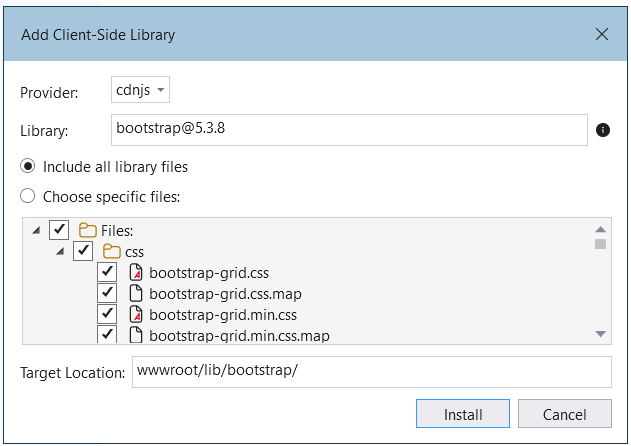Click the Cancel button
Viewport: 631px width, 446px height.
(565, 414)
